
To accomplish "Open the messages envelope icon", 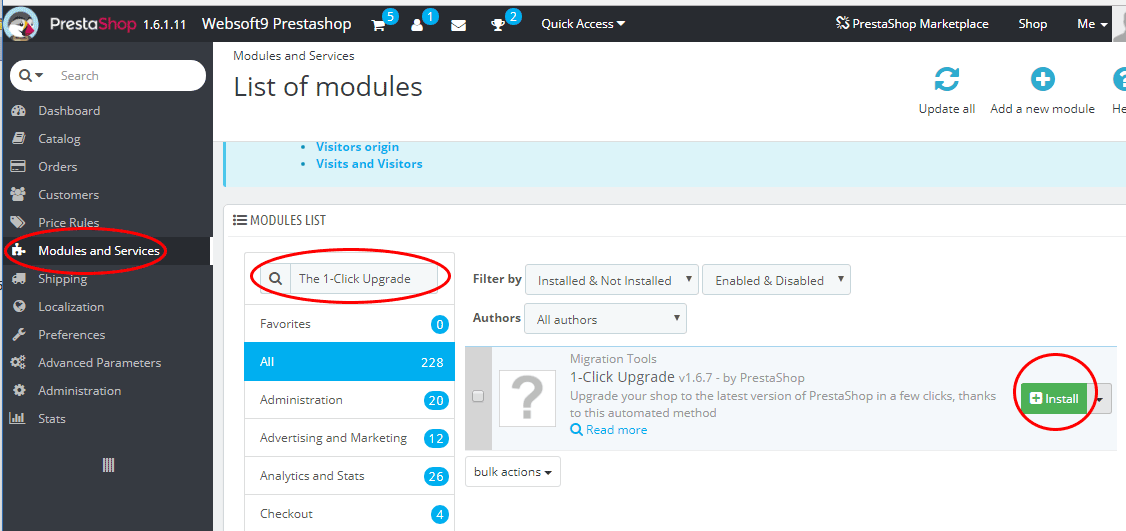I will pos(458,25).
